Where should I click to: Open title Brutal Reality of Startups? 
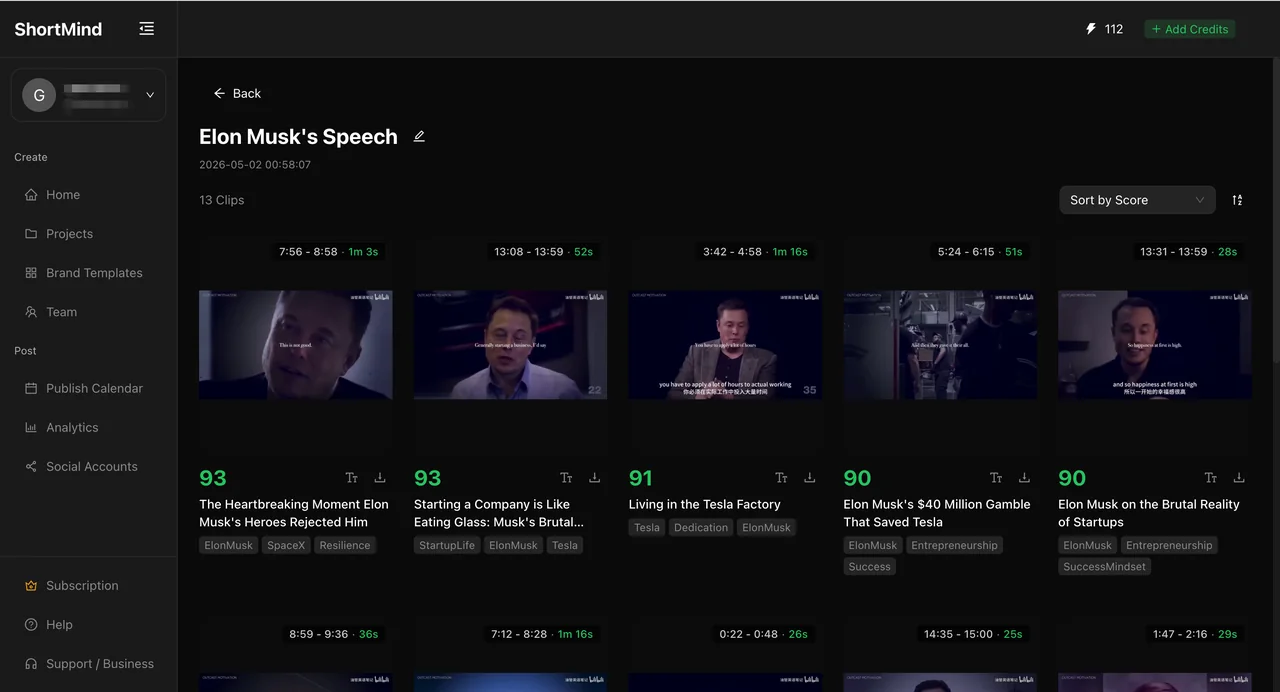click(1149, 513)
